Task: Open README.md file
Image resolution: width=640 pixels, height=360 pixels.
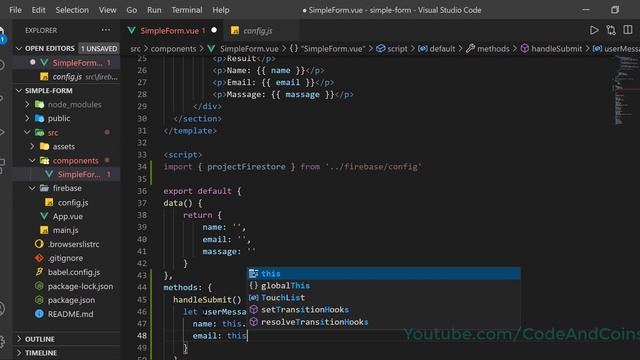Action: coord(67,314)
